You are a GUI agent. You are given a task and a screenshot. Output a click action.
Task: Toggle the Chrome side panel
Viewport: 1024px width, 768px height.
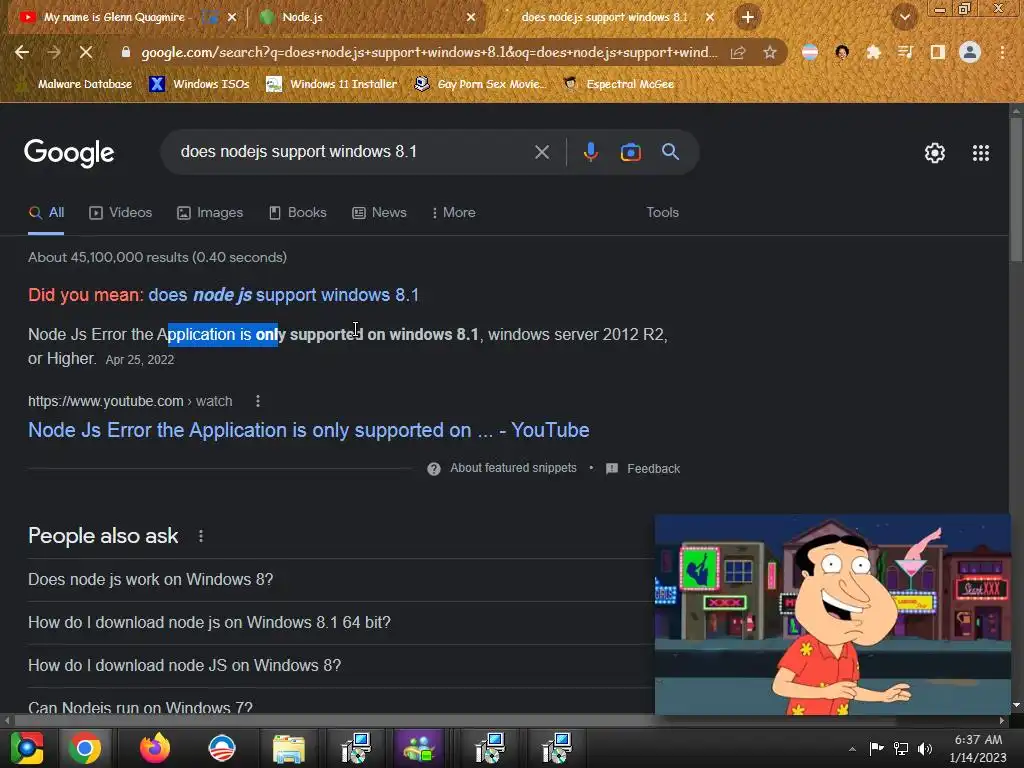click(x=937, y=52)
